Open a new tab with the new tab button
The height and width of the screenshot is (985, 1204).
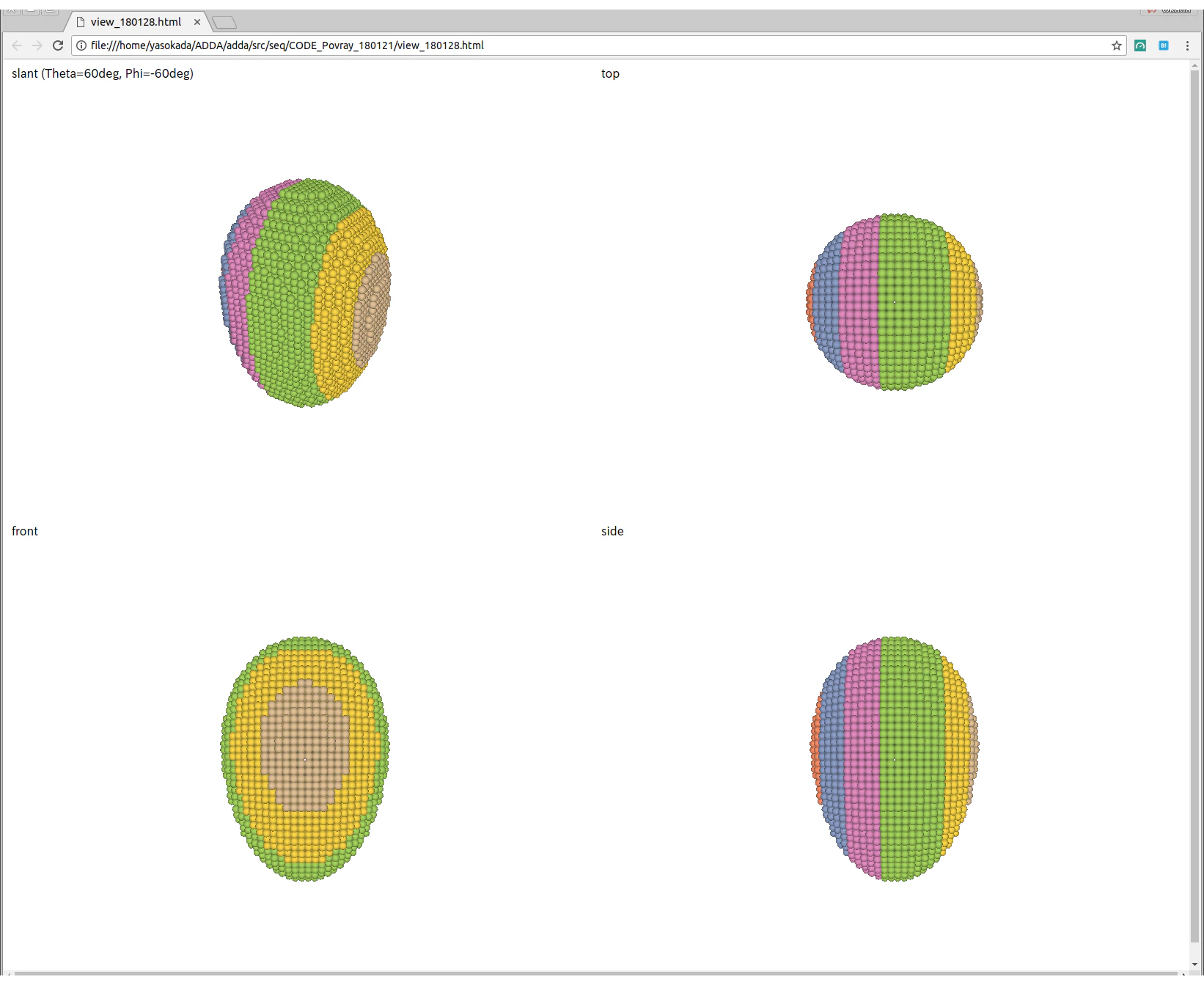pyautogui.click(x=224, y=23)
